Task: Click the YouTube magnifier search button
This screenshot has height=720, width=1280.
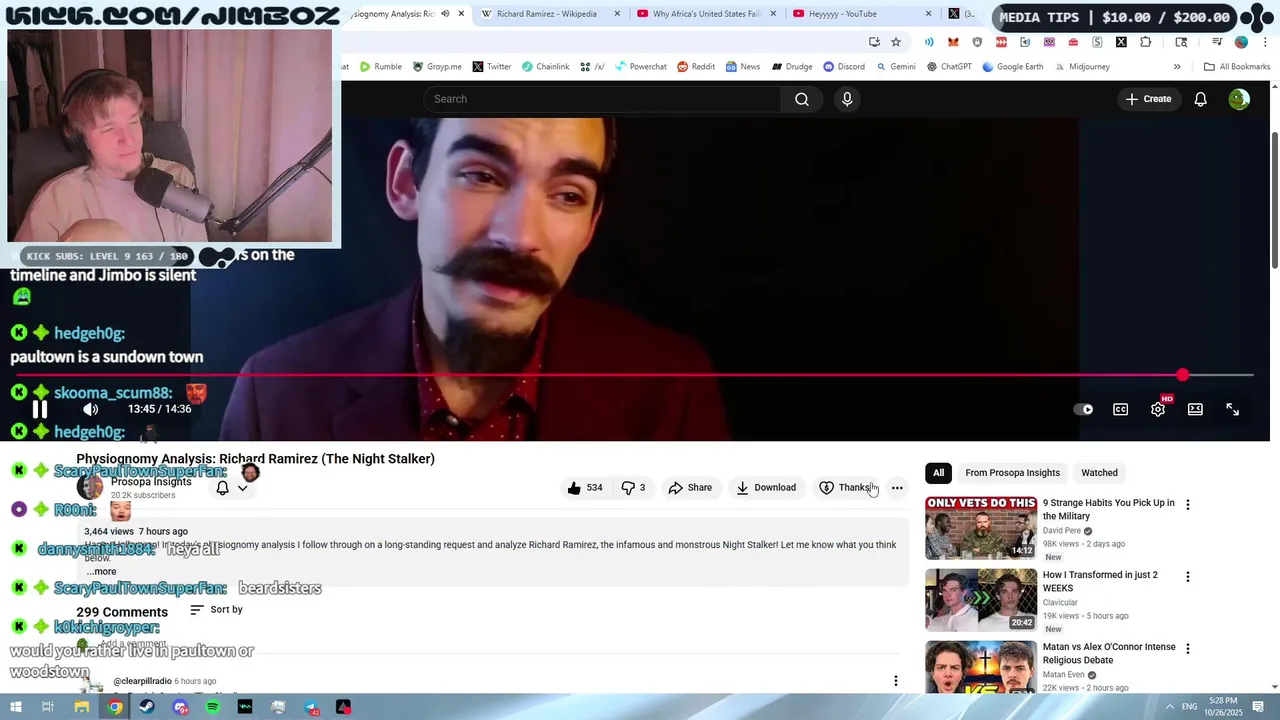Action: [x=802, y=99]
